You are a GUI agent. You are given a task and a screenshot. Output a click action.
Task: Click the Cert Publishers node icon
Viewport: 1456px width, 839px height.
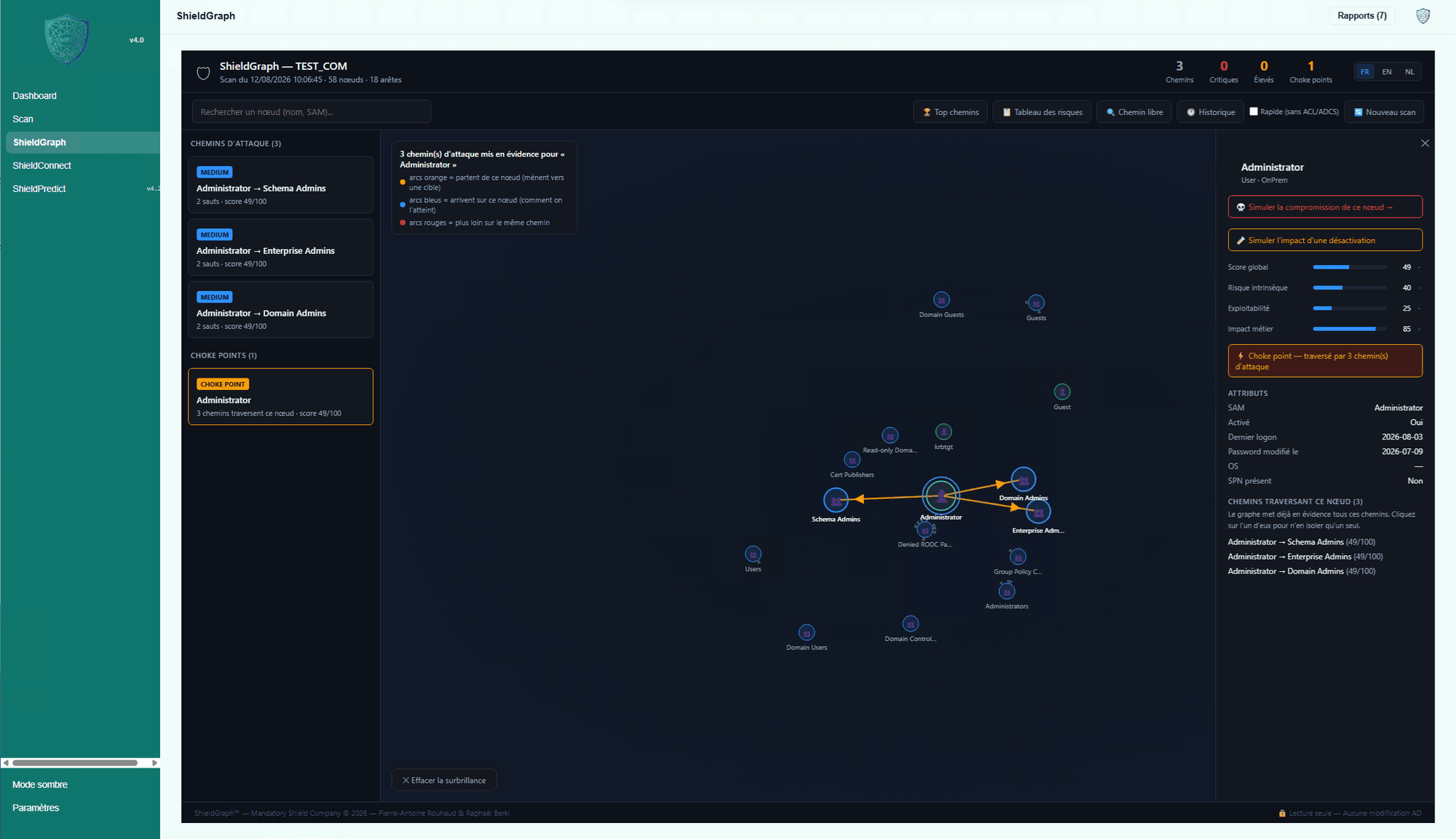tap(852, 460)
